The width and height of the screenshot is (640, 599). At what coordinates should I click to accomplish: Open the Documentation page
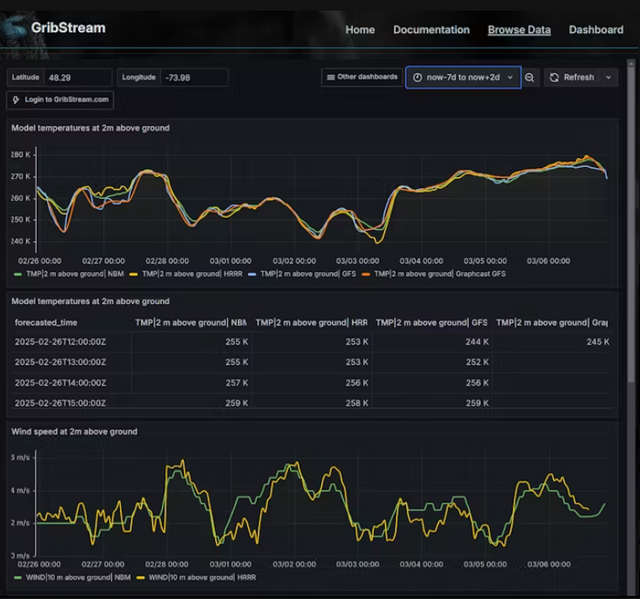coord(431,30)
